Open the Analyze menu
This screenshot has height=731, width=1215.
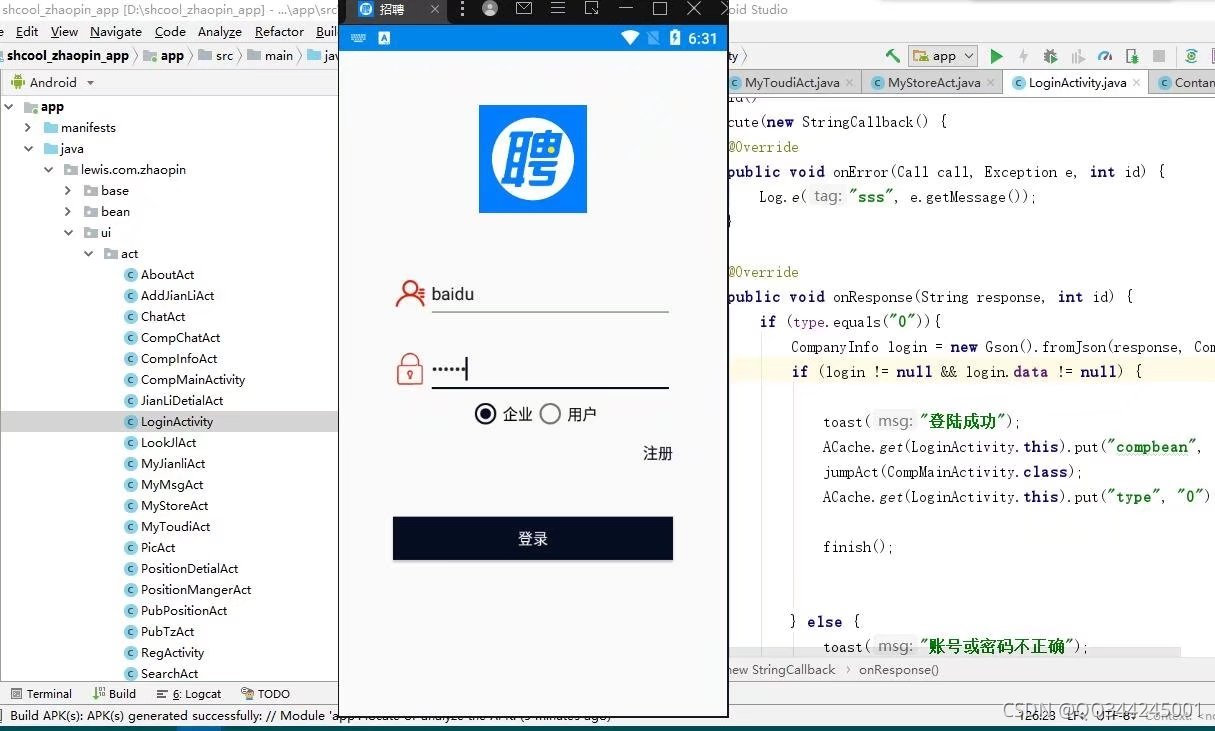pyautogui.click(x=220, y=32)
